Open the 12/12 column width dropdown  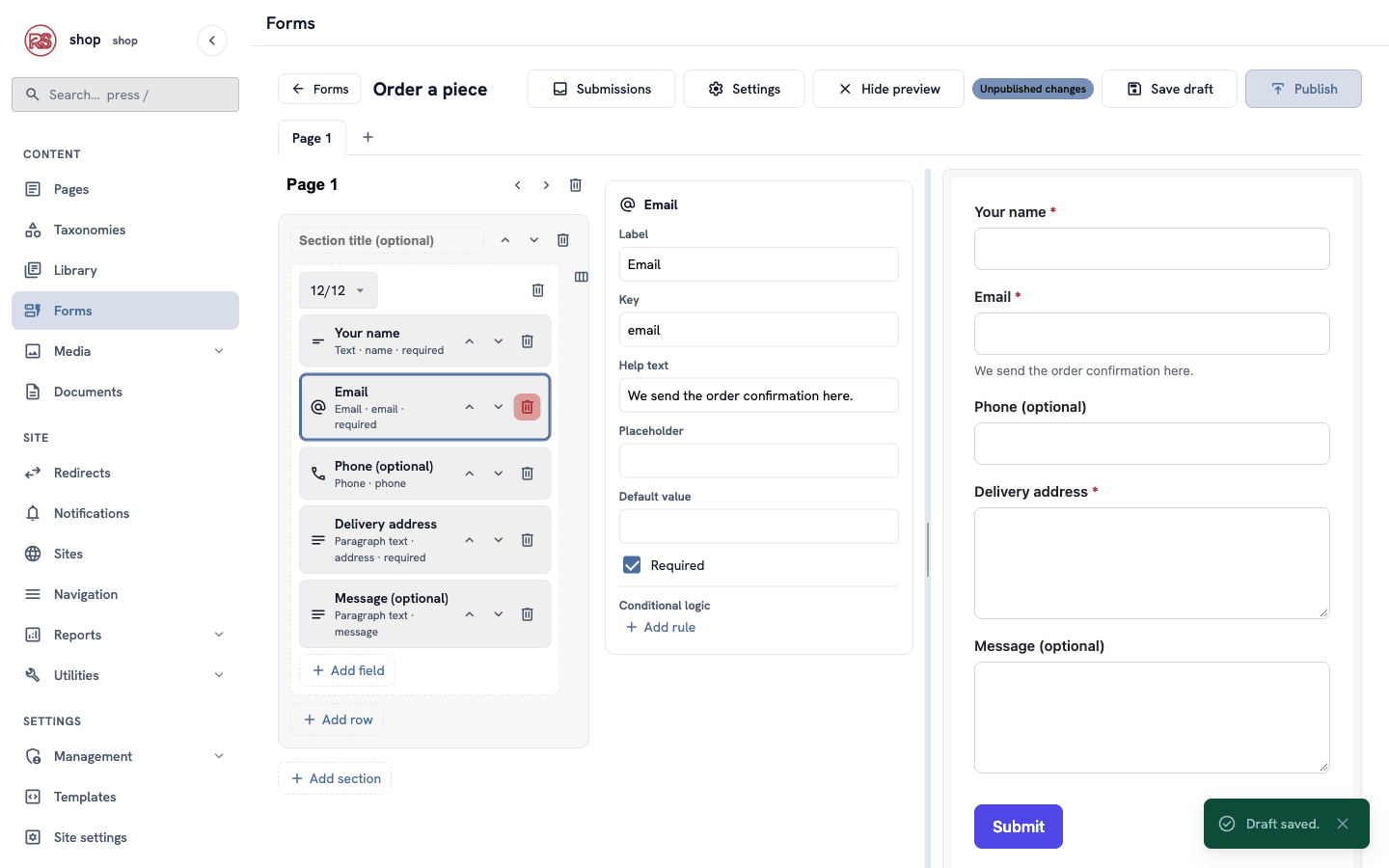[339, 290]
